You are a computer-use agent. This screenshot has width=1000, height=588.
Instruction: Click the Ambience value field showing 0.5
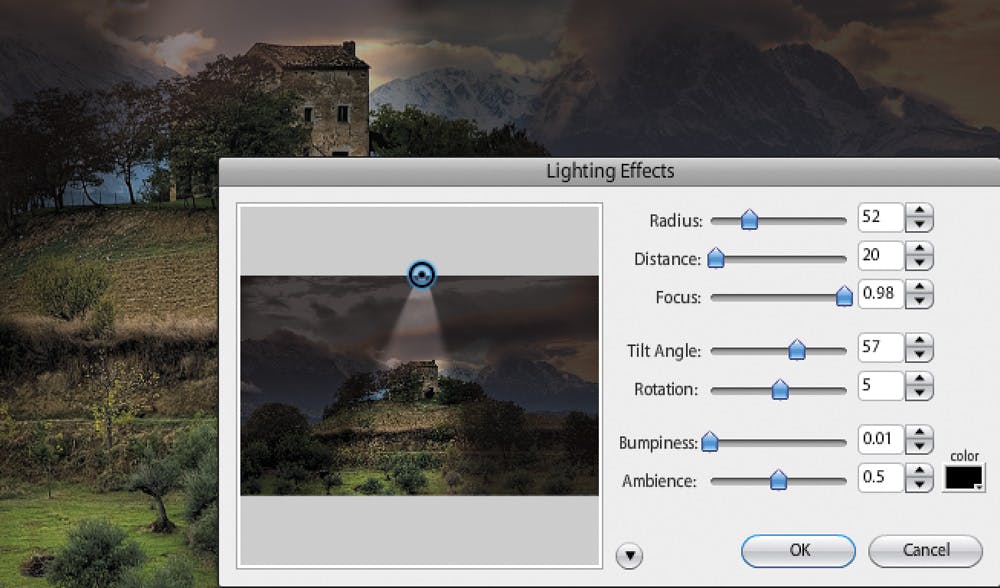pyautogui.click(x=881, y=478)
